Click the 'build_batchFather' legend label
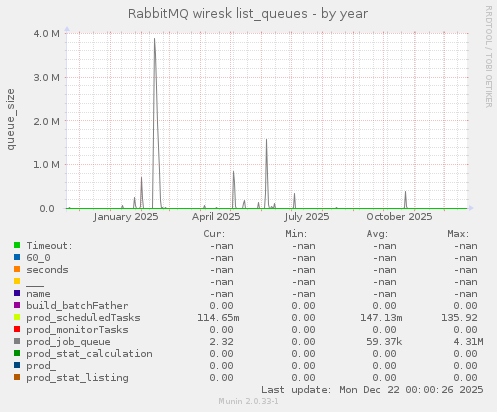Viewport: 497px width, 412px height. click(77, 306)
